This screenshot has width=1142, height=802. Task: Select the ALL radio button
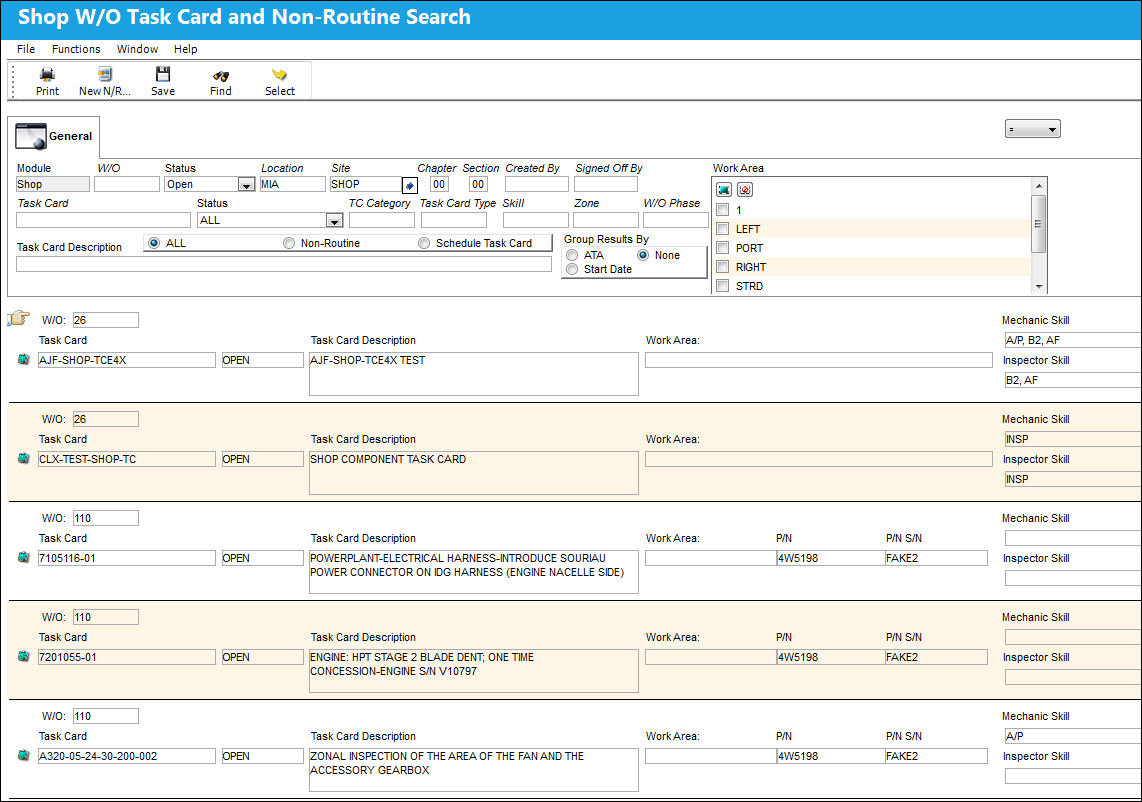(154, 243)
